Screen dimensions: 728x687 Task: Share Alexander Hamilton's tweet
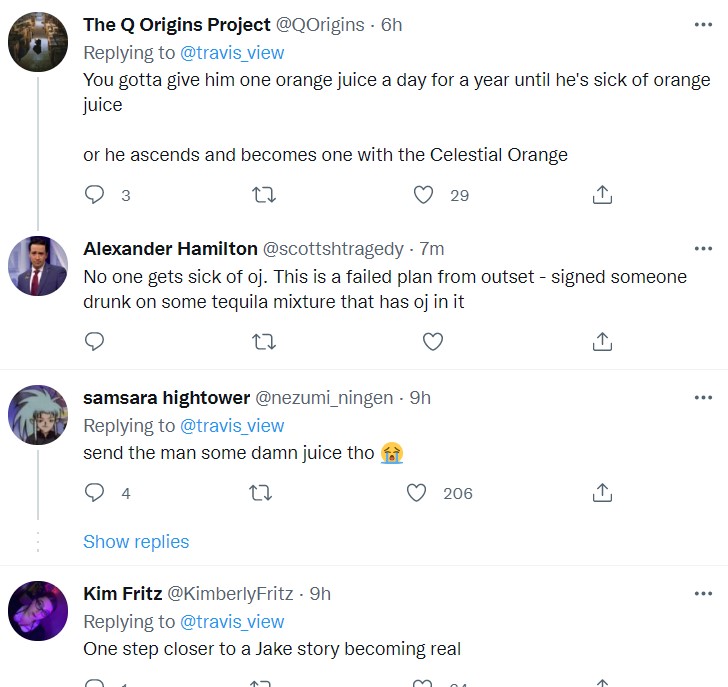[602, 342]
